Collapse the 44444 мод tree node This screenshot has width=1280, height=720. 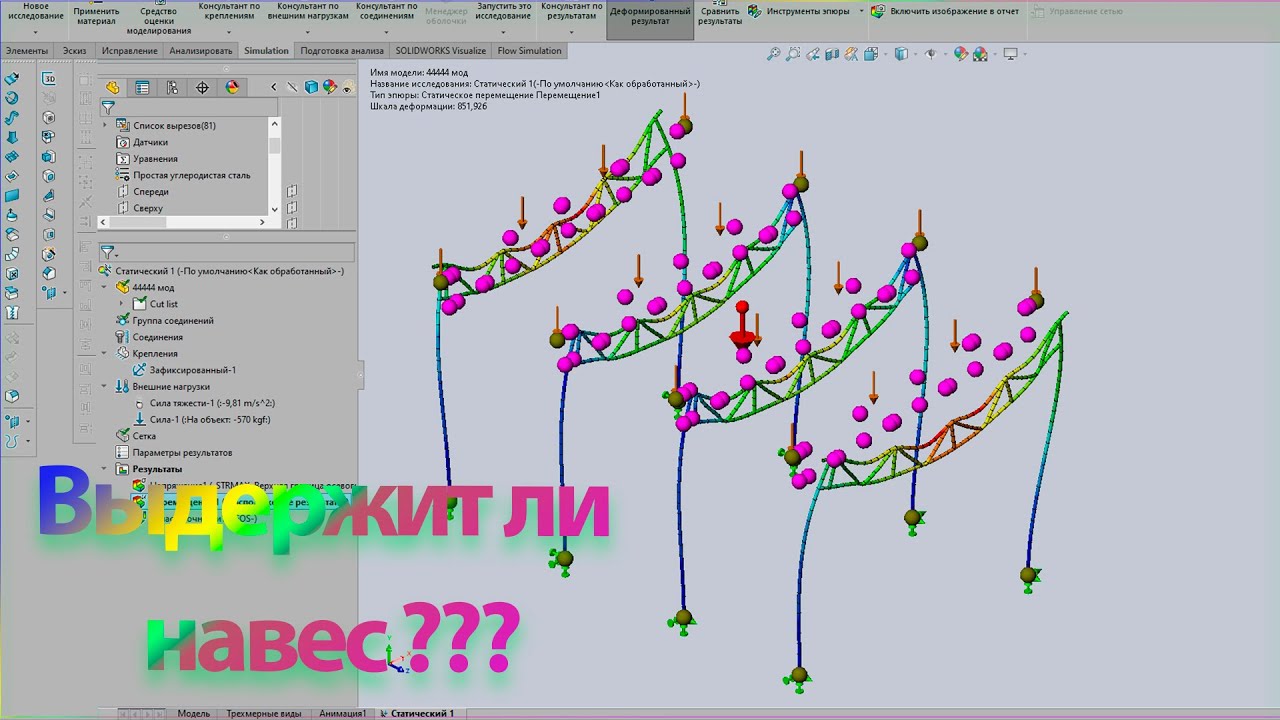pyautogui.click(x=105, y=287)
